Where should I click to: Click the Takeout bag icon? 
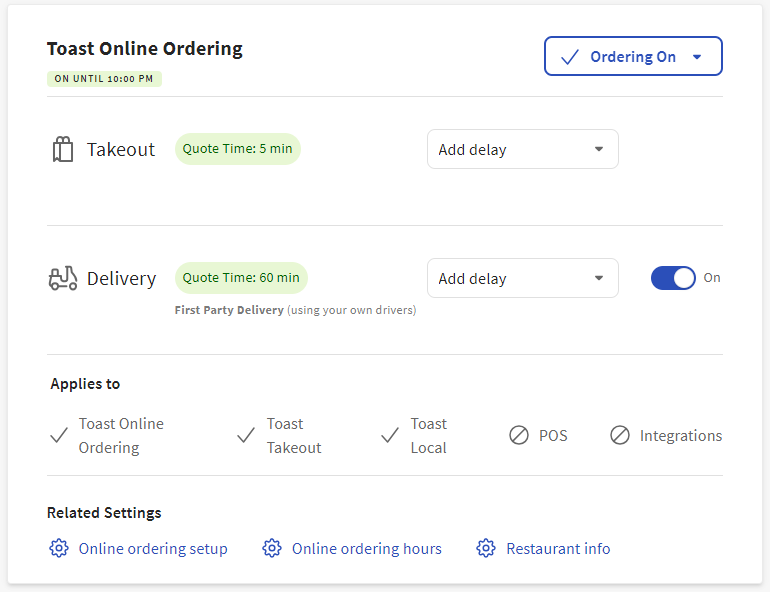coord(63,150)
